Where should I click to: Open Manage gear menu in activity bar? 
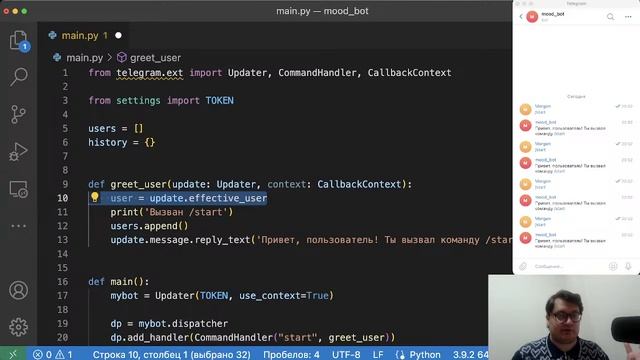tap(18, 327)
